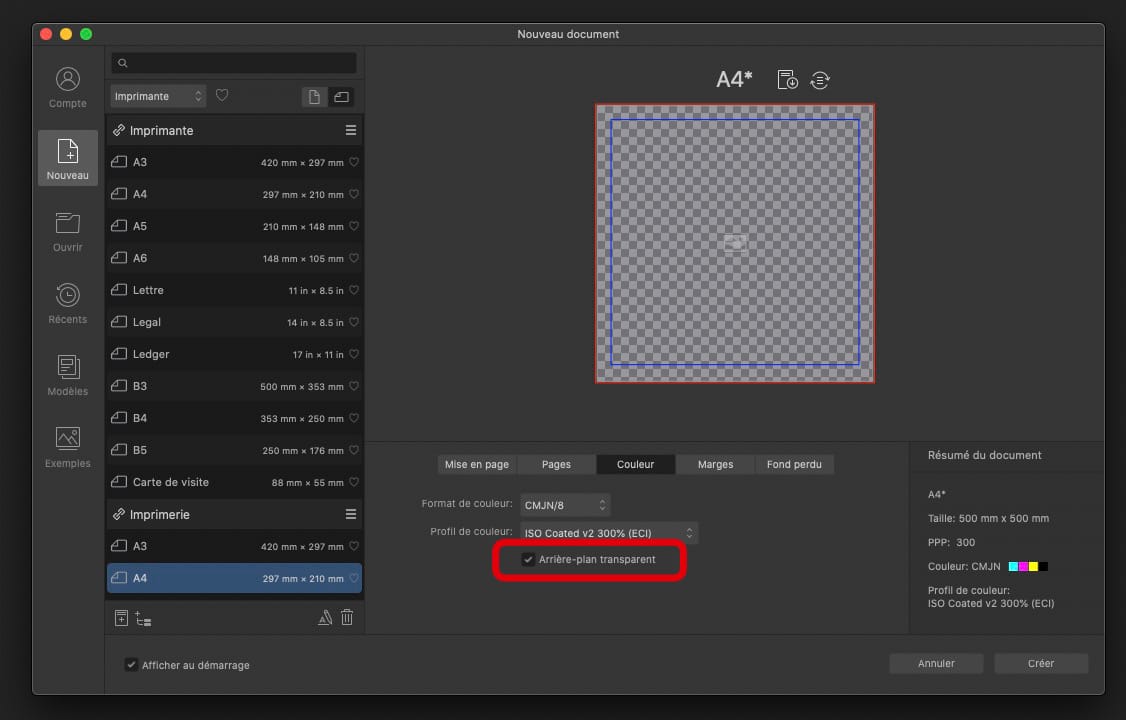Favorite the Lettre preset heart
This screenshot has height=720, width=1126.
pos(354,290)
